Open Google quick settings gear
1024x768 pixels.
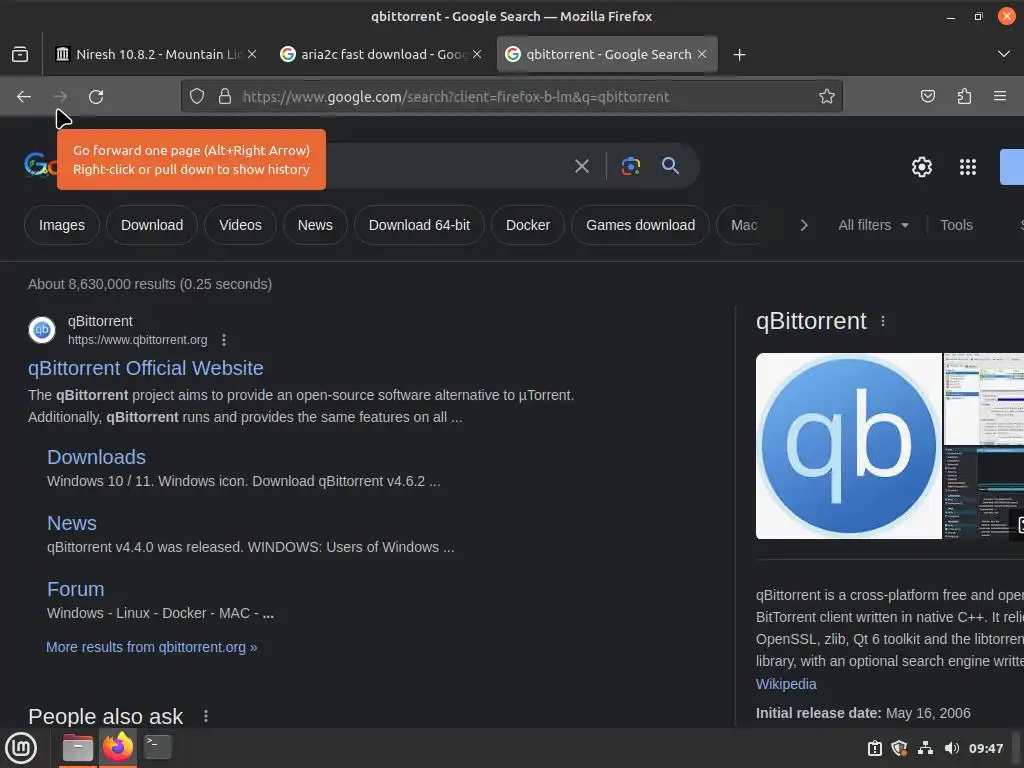click(x=921, y=167)
